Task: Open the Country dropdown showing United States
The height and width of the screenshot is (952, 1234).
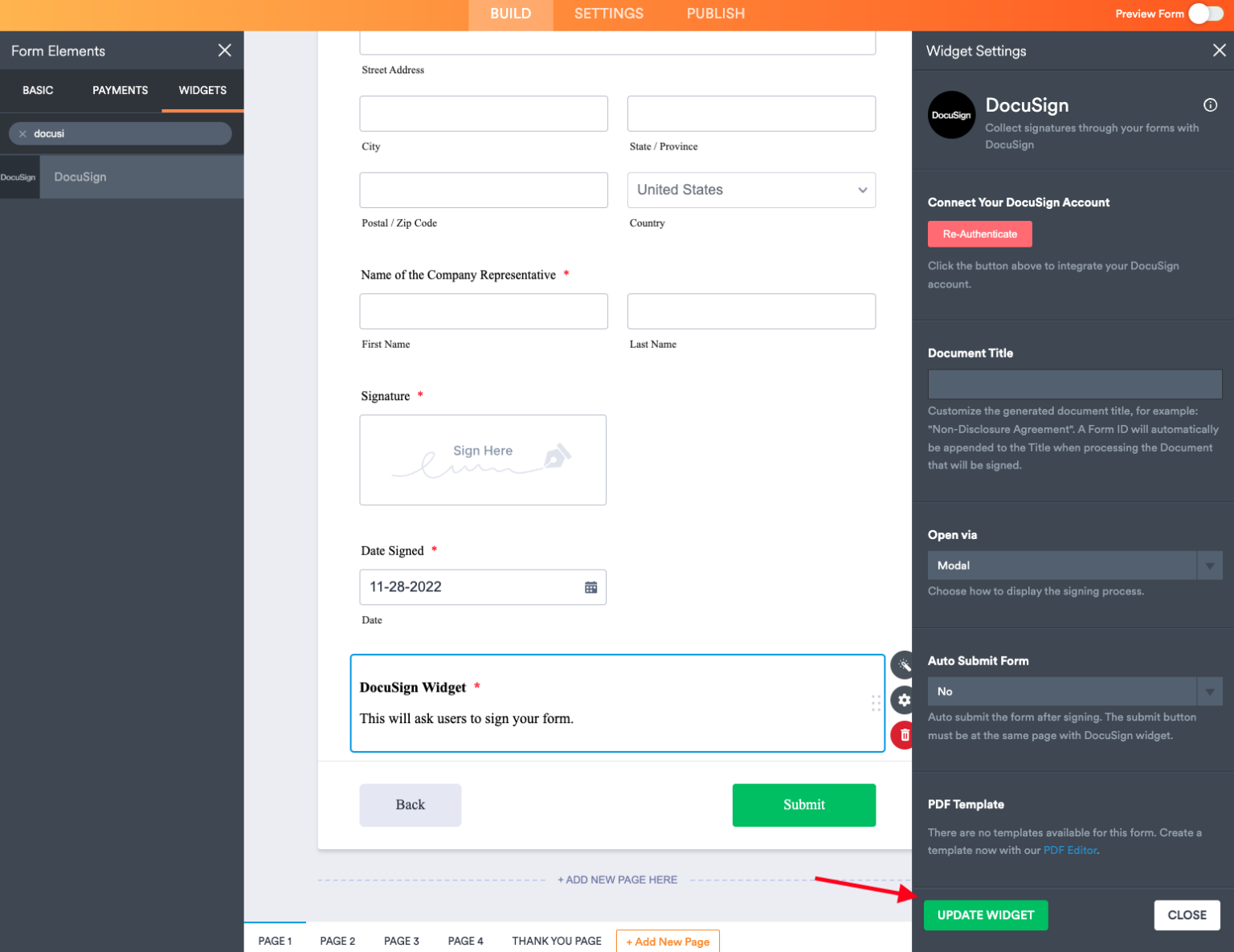Action: point(750,190)
